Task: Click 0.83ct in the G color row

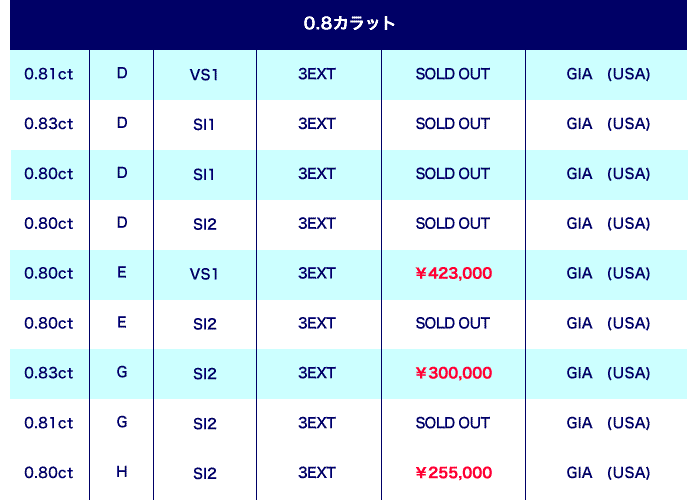Action: coord(49,373)
